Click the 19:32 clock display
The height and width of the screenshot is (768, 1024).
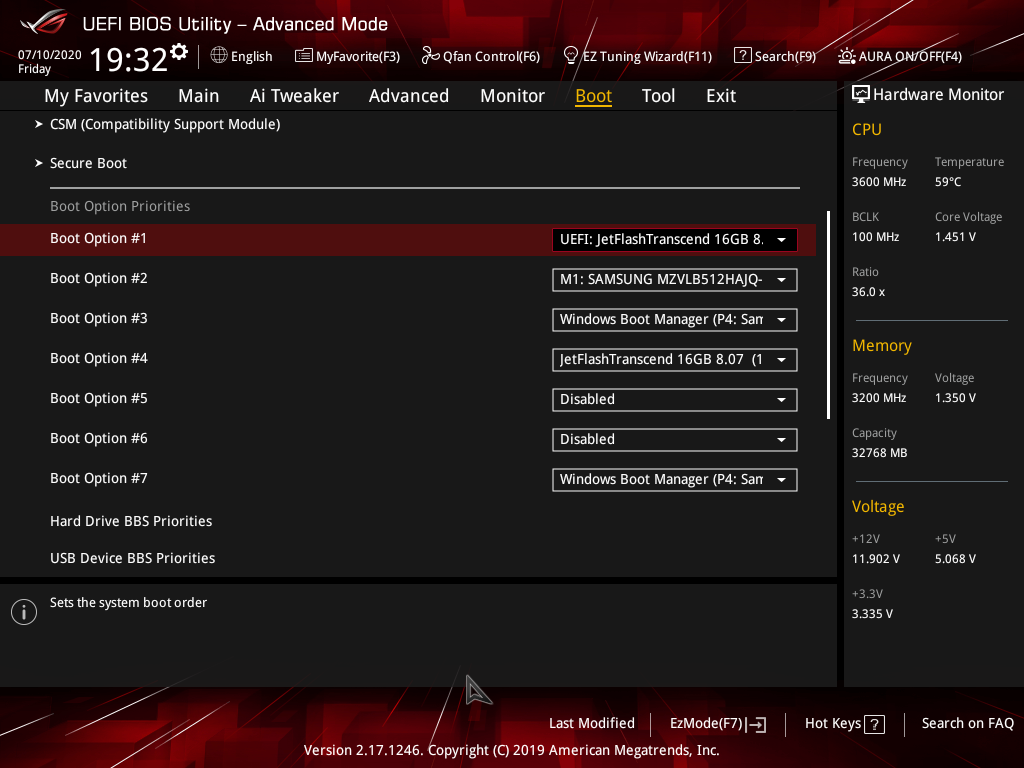[128, 60]
